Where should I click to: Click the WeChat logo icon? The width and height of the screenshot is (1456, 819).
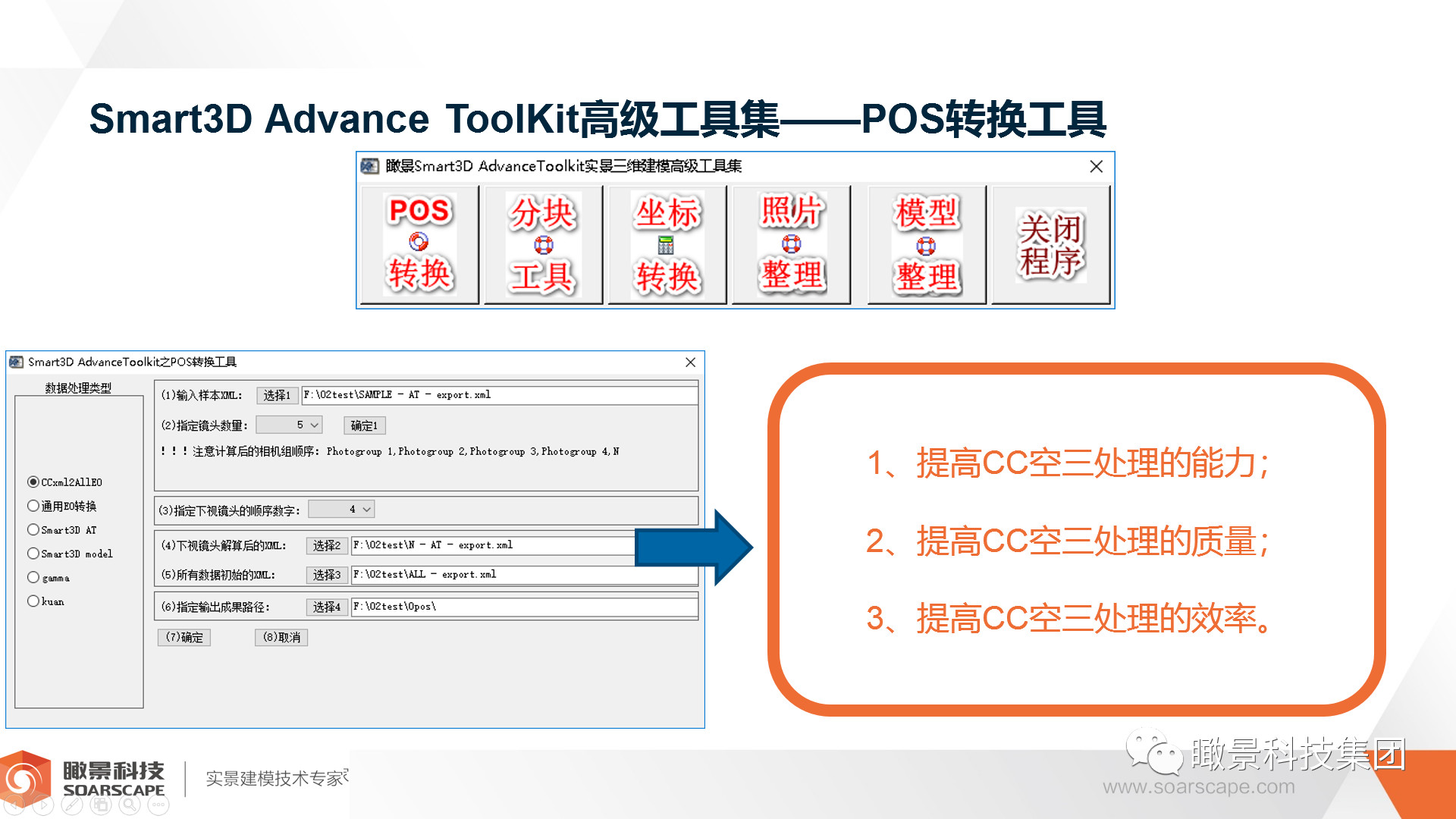pyautogui.click(x=1153, y=752)
